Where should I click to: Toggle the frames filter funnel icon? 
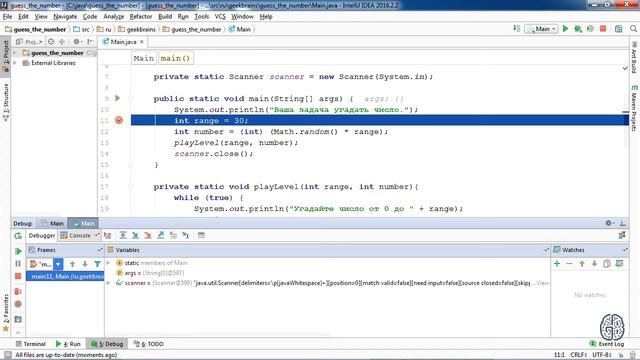coord(97,264)
